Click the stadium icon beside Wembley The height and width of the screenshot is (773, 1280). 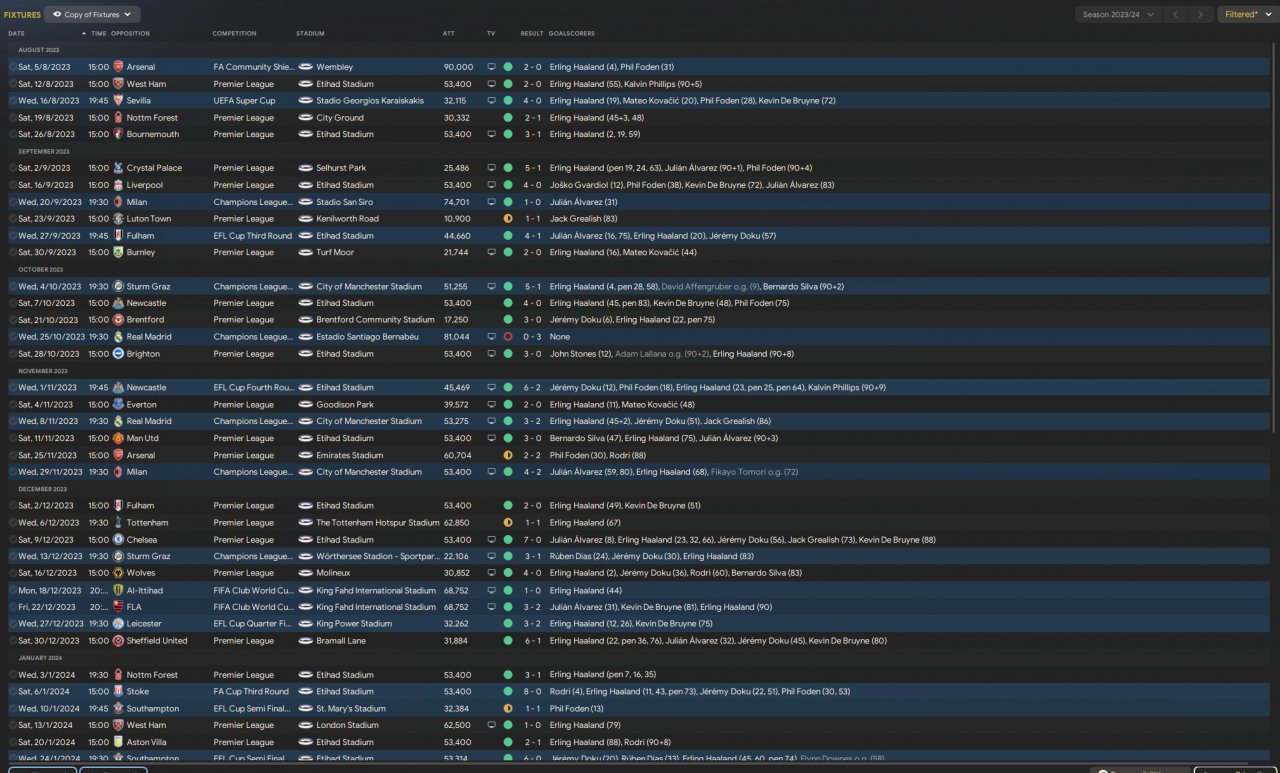[305, 67]
